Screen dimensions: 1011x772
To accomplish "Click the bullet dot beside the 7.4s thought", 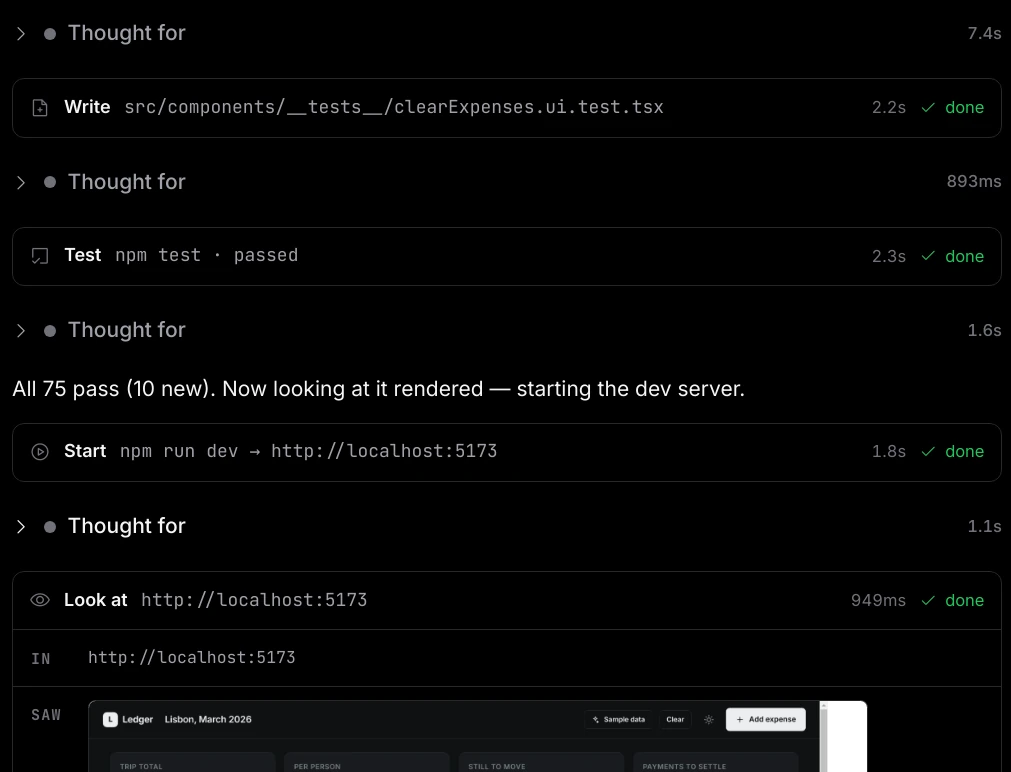I will [50, 34].
